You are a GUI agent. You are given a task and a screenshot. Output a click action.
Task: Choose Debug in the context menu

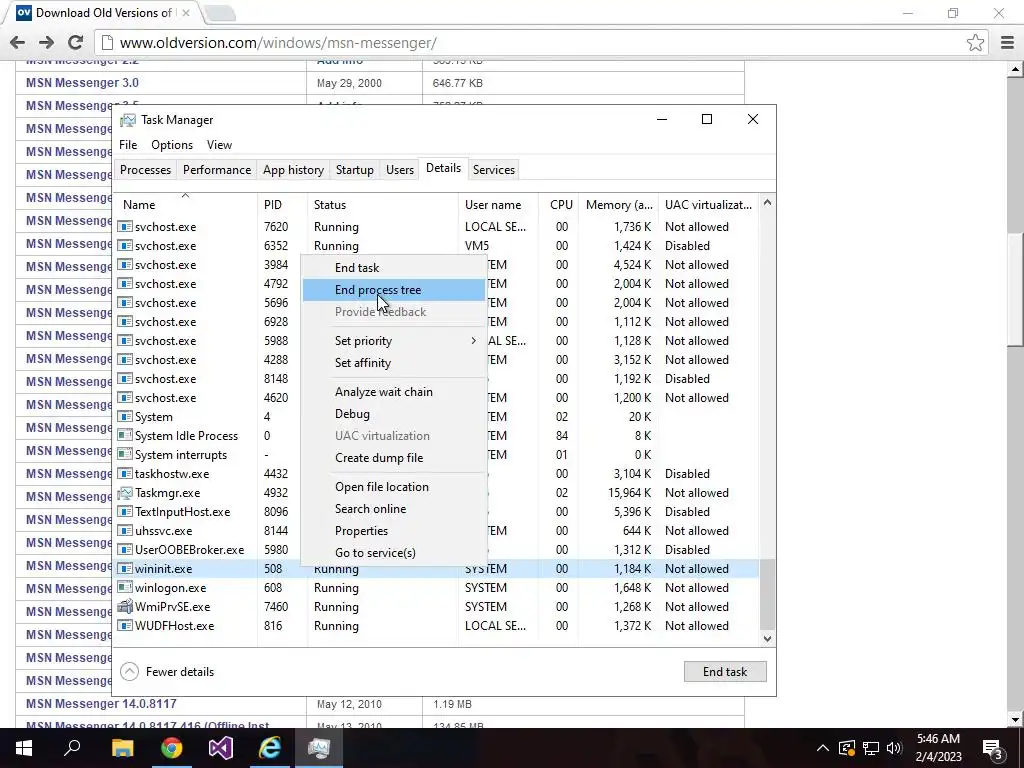(394, 414)
